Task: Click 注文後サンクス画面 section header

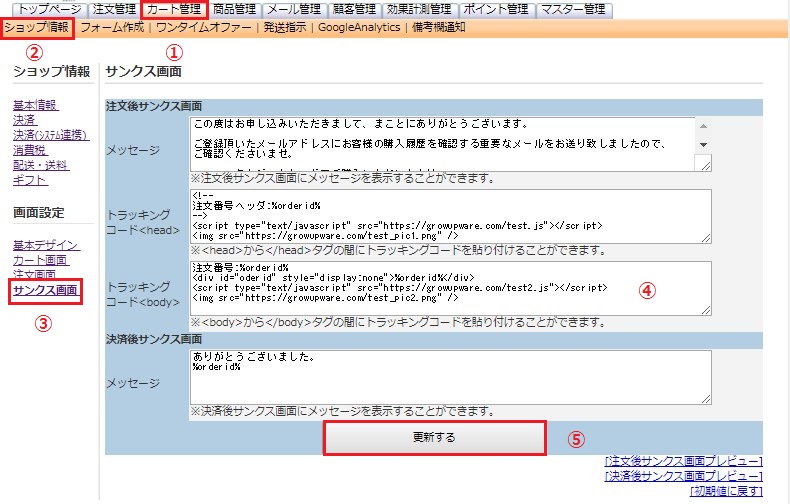Action: [x=154, y=106]
